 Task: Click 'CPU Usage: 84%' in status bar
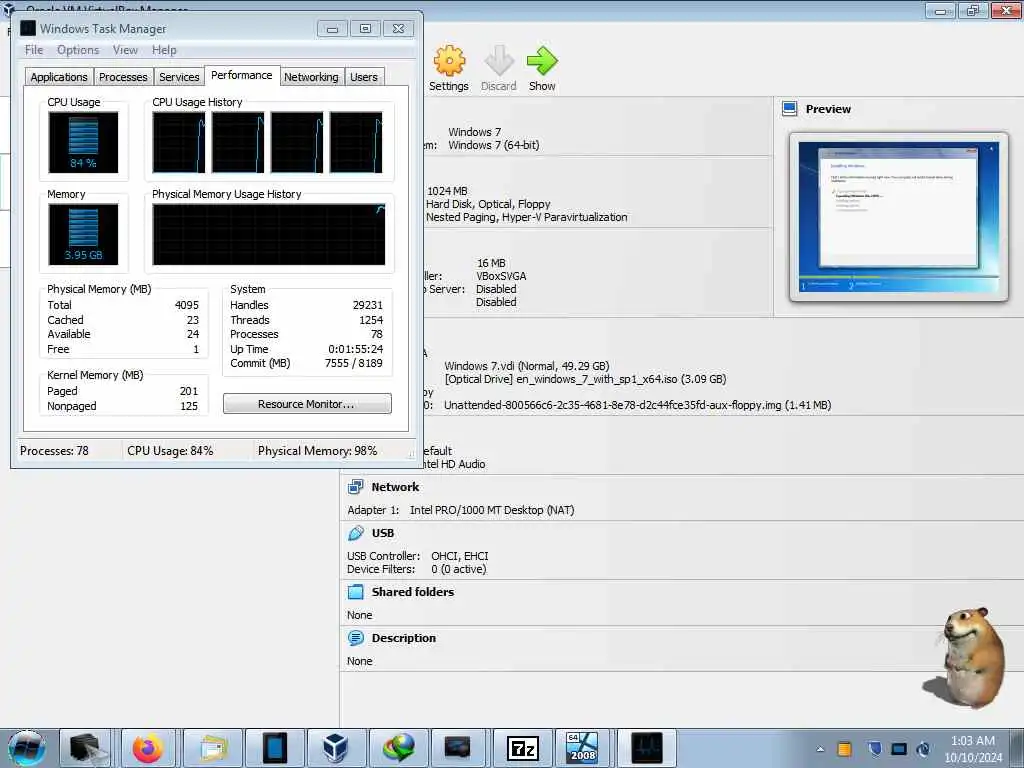(170, 451)
